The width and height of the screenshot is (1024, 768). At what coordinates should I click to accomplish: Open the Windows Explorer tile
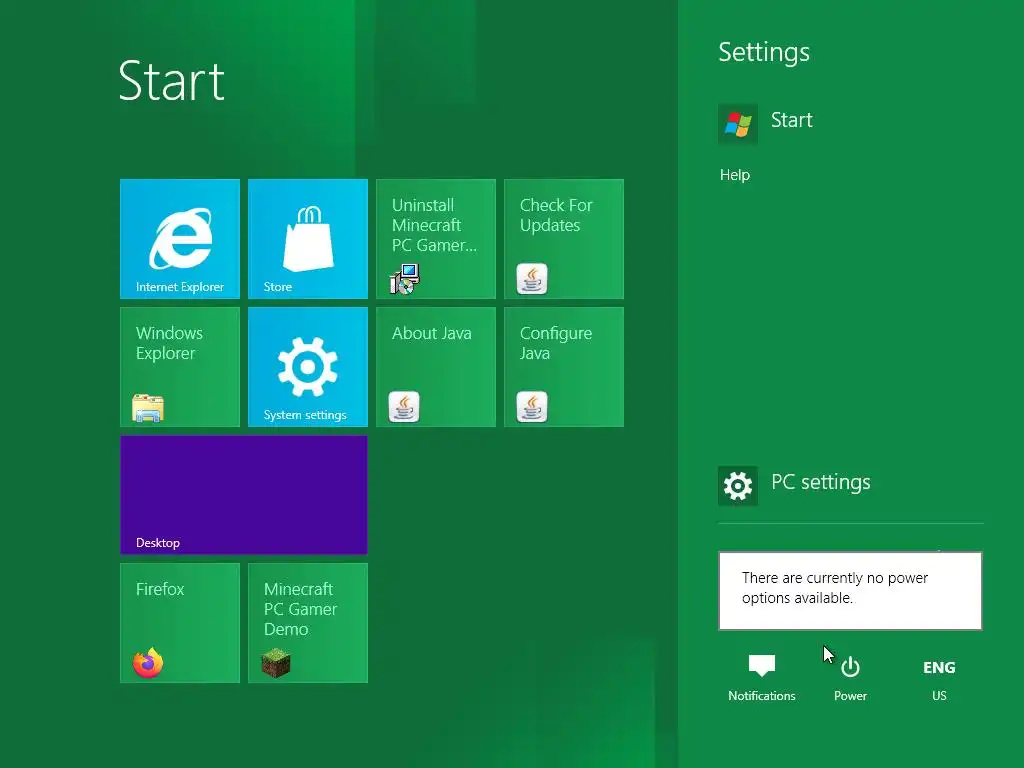[x=180, y=366]
